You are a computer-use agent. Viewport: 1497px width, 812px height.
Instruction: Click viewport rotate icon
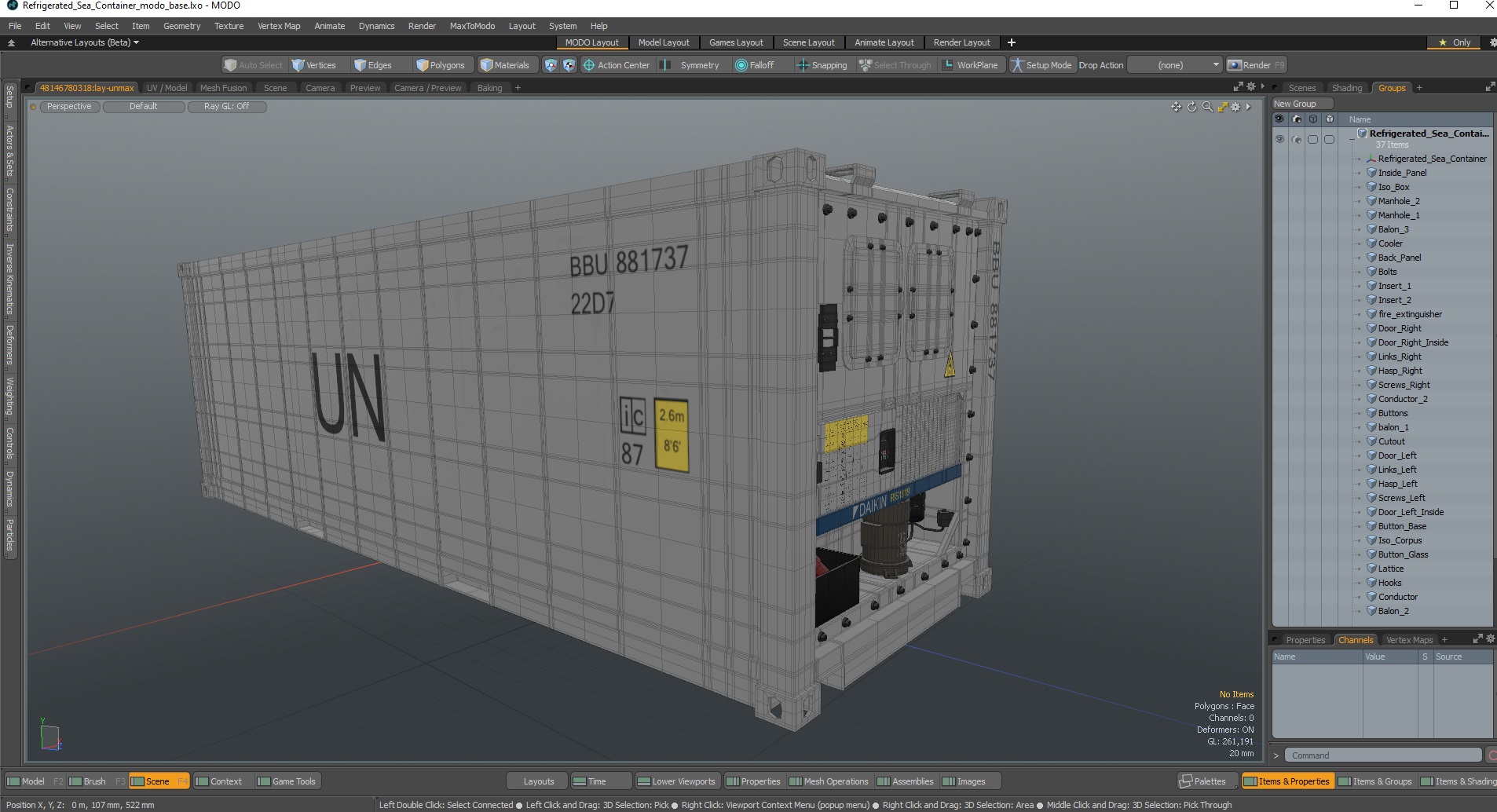[1191, 107]
